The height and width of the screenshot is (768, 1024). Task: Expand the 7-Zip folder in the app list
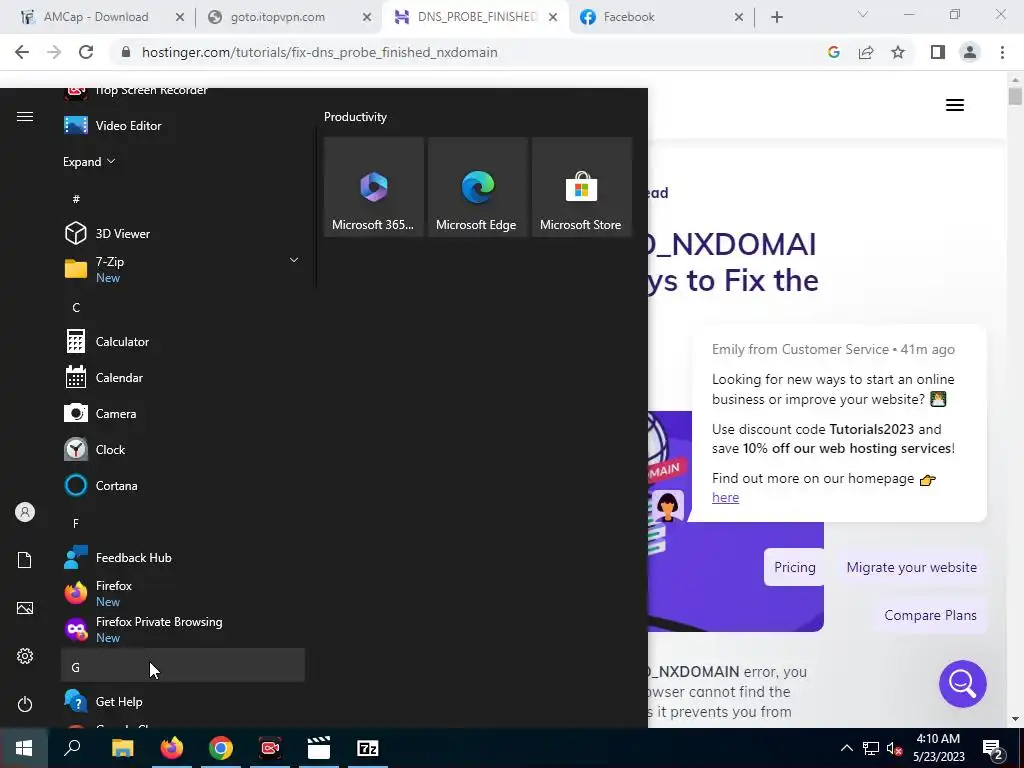[183, 269]
